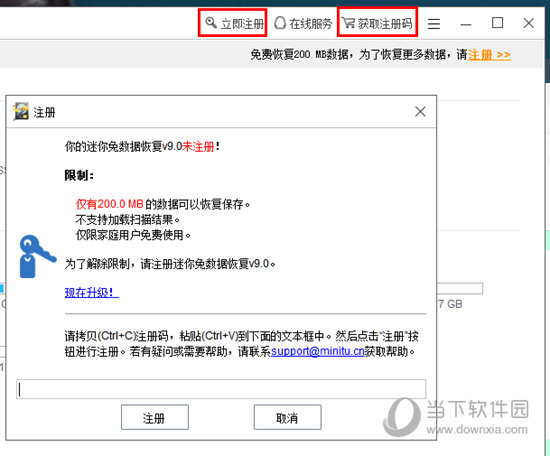
Task: Click the 现在升级! upgrade link
Action: point(92,292)
